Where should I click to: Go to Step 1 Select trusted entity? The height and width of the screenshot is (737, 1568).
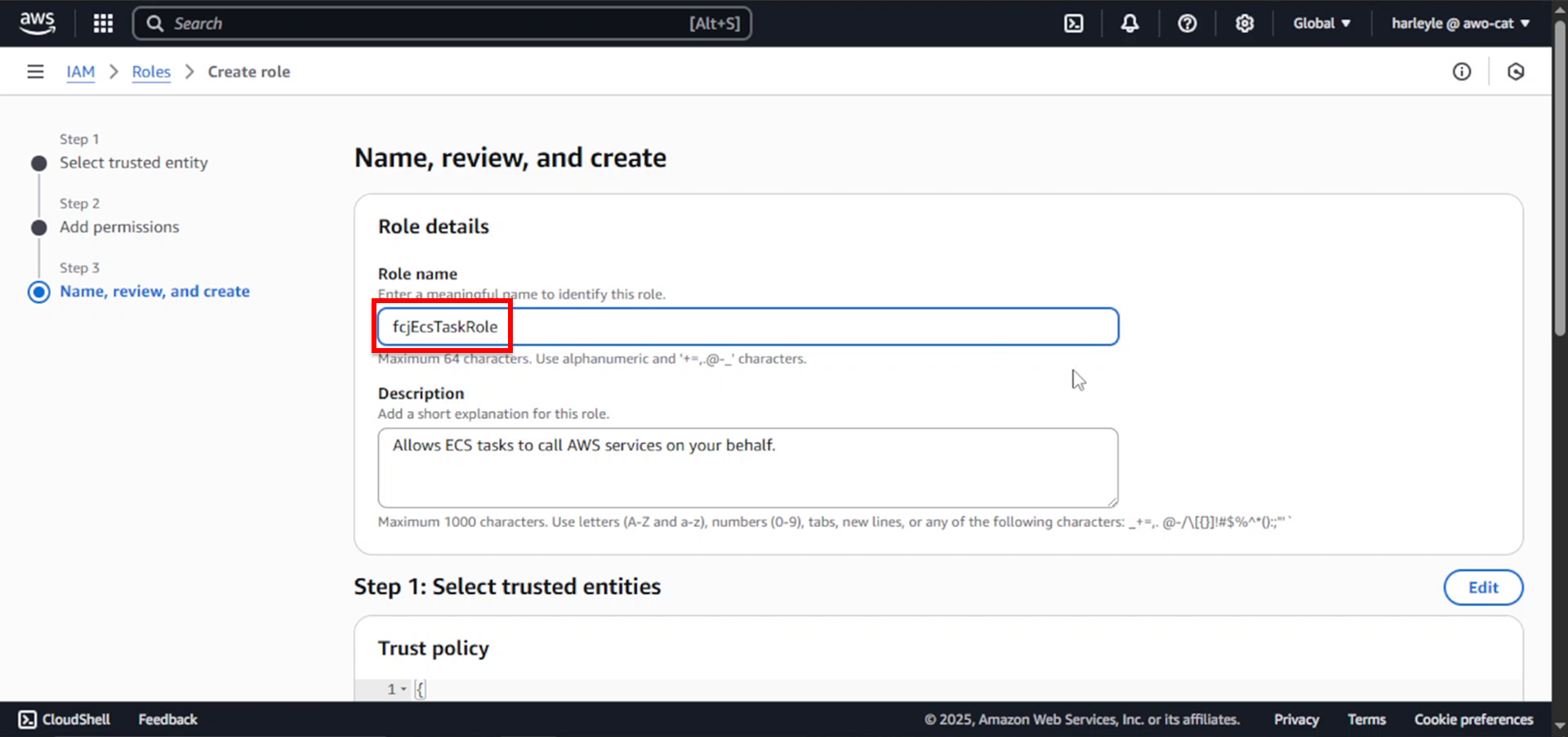click(134, 163)
